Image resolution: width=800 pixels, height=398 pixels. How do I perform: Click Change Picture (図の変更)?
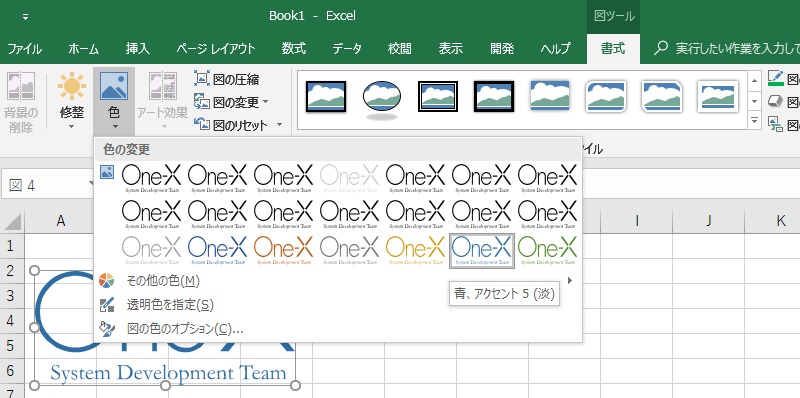(x=231, y=102)
